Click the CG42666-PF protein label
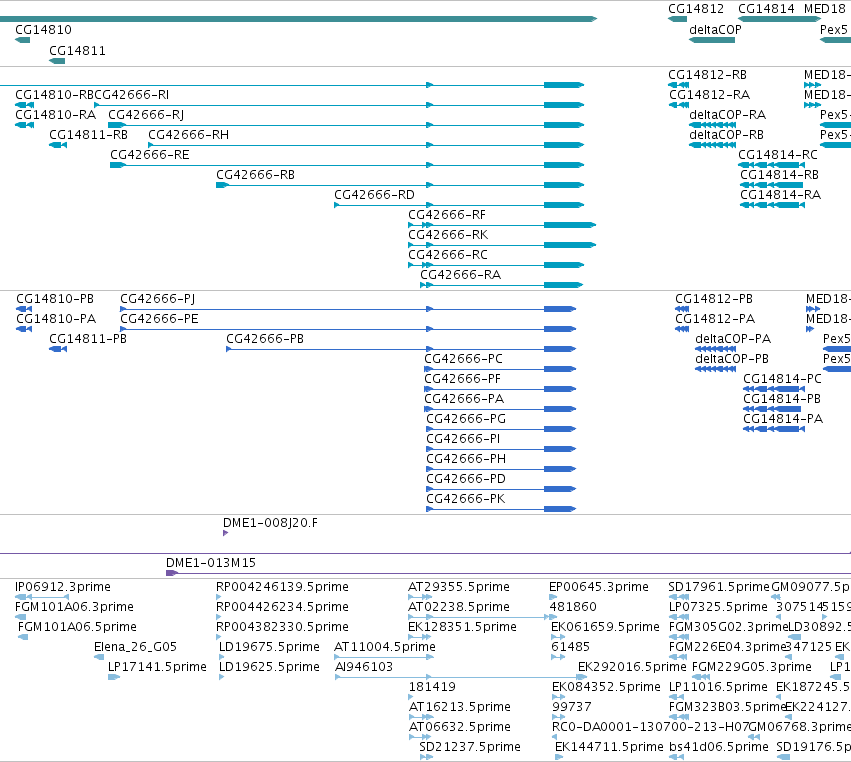This screenshot has height=762, width=851. 462,379
